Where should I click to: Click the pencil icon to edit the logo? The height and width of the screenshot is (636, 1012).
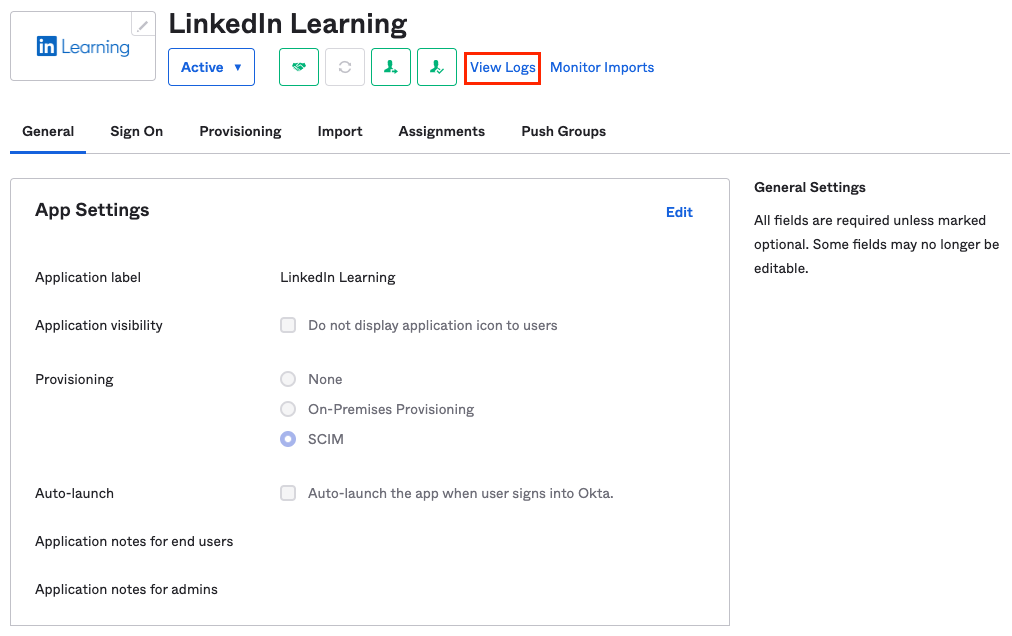point(144,25)
